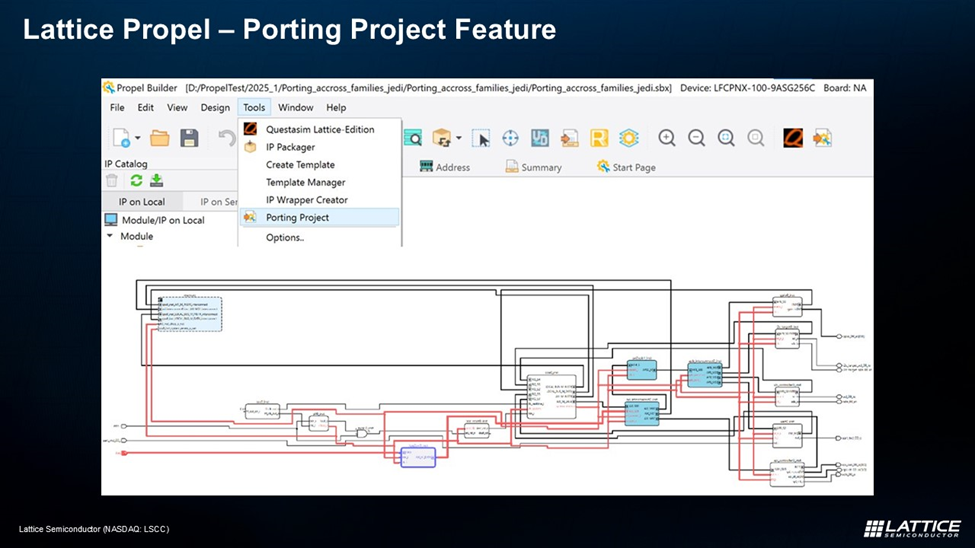
Task: Click the magnifier search icon beside the Tools menu
Action: point(413,137)
